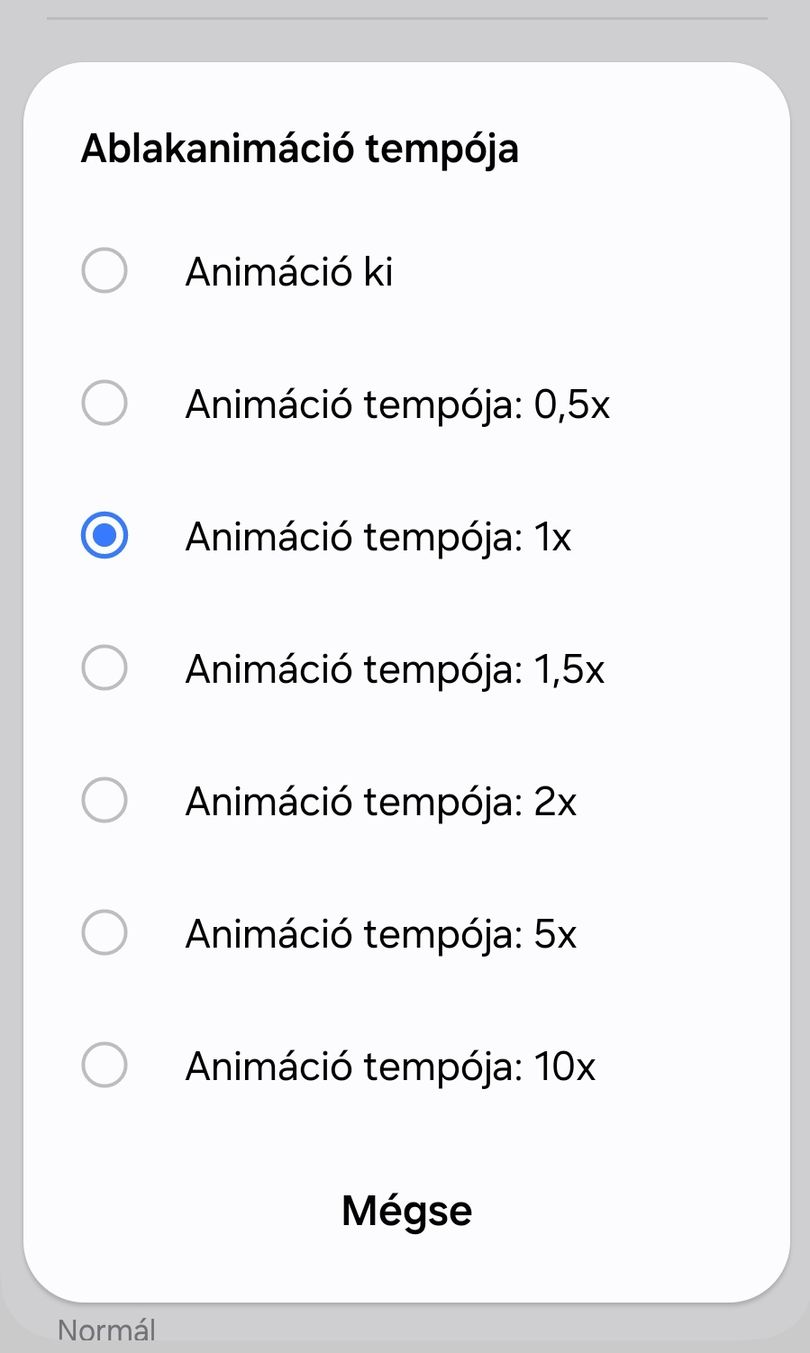The image size is (810, 1353).
Task: Enable the 1,5x tempo radio circle
Action: click(x=104, y=668)
